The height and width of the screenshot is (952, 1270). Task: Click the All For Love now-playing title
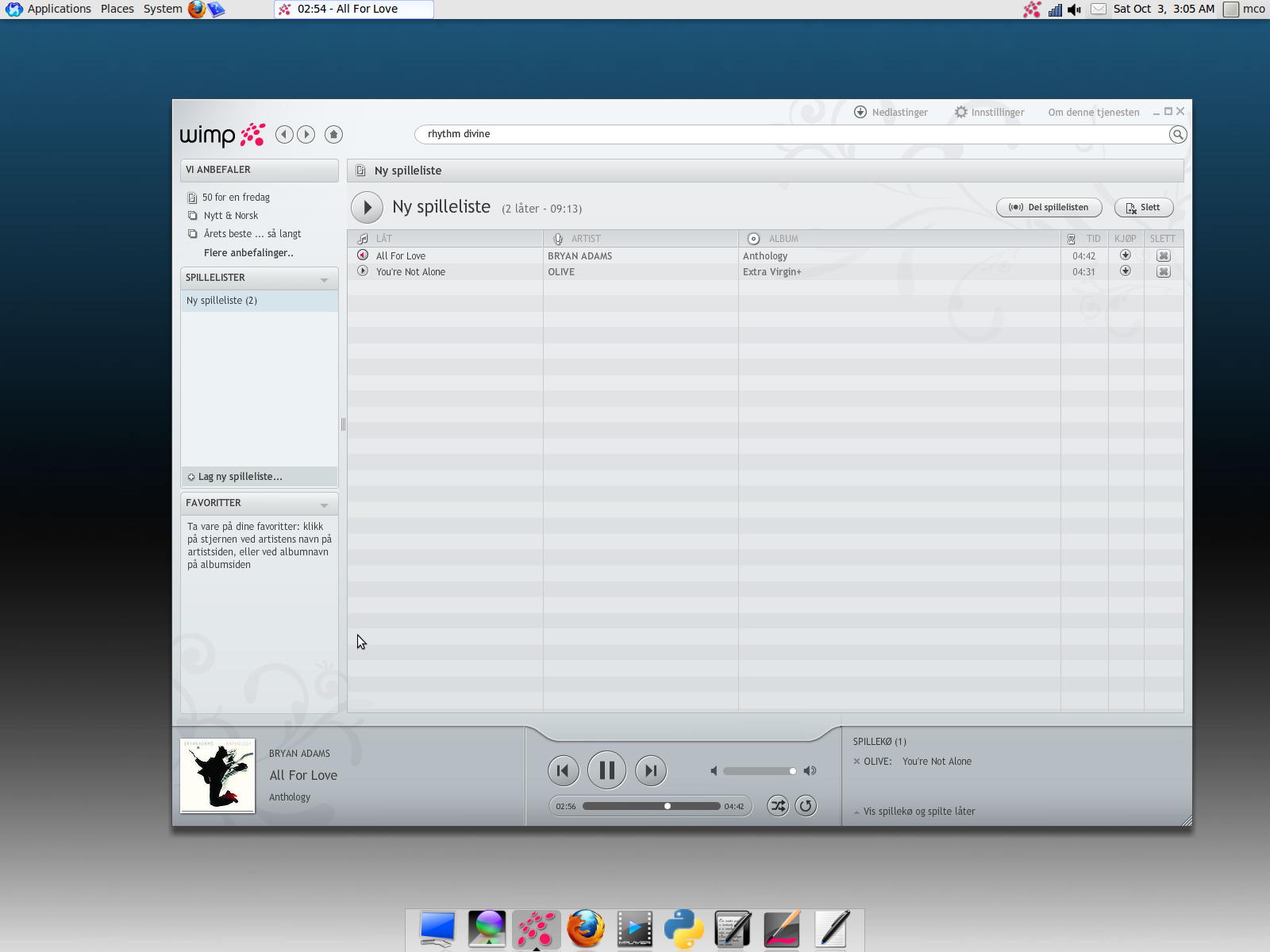pyautogui.click(x=303, y=775)
